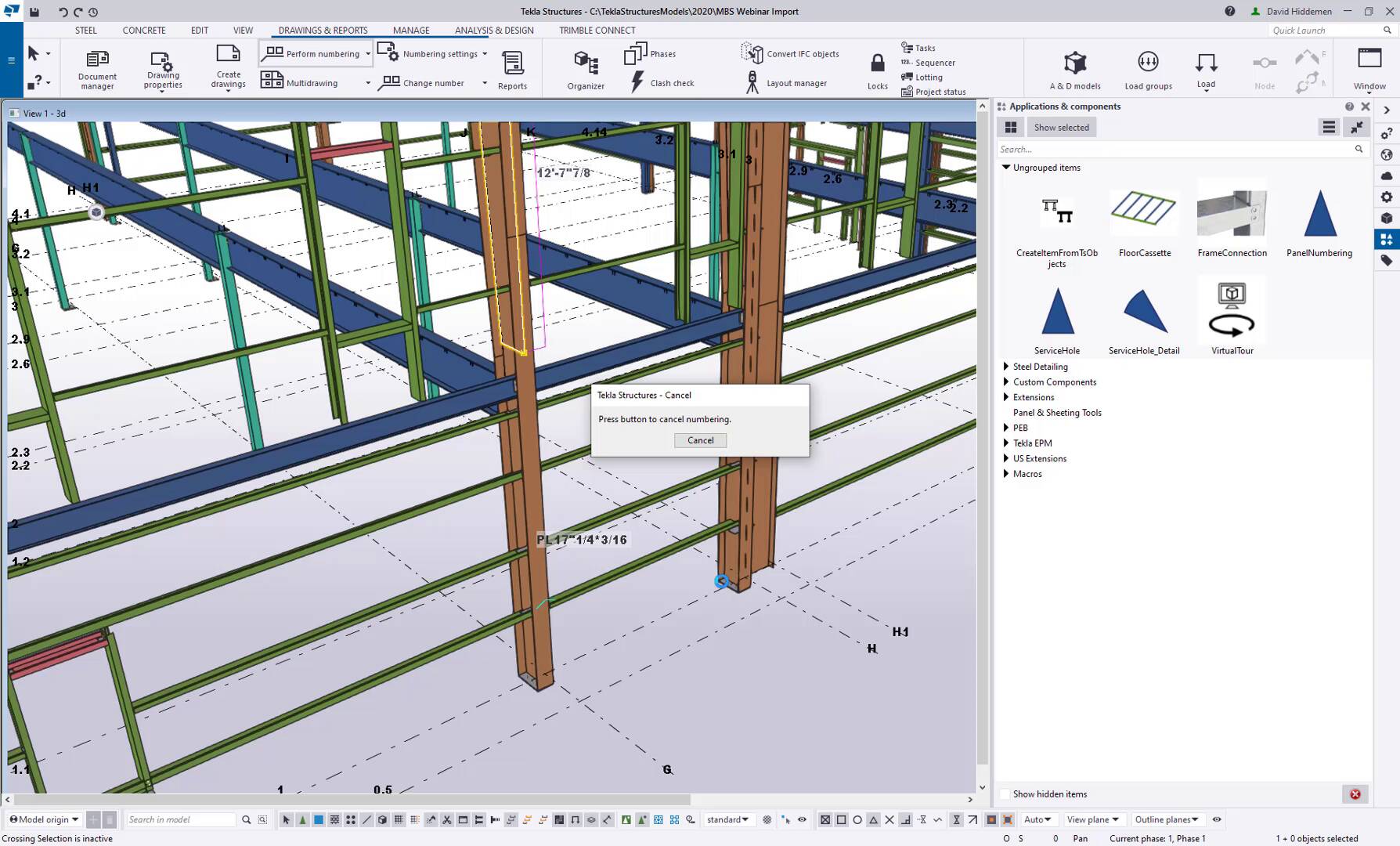Choose the ServiceHole component
This screenshot has width=1400, height=846.
(x=1057, y=320)
